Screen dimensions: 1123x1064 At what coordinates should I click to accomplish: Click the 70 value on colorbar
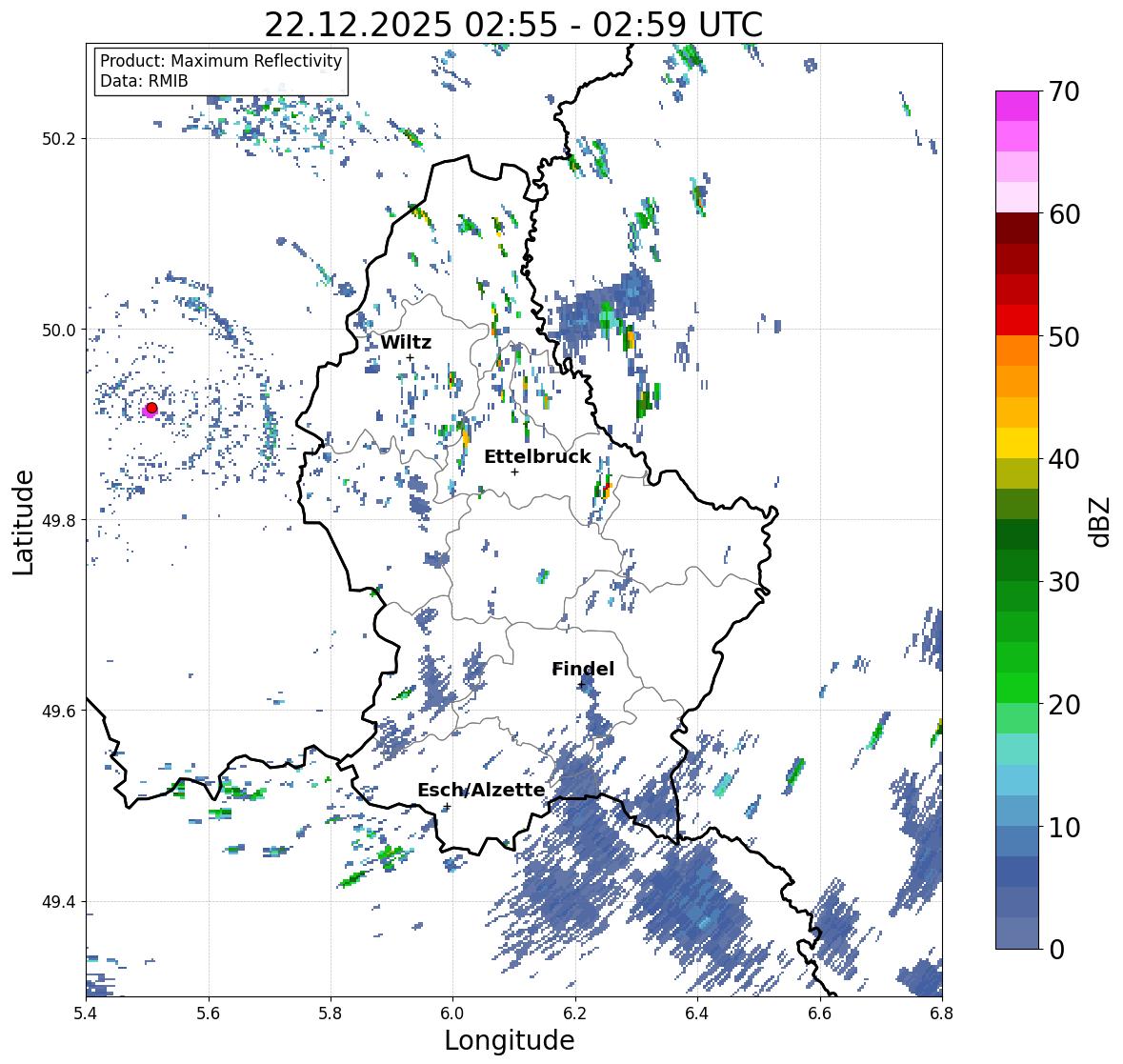[x=1064, y=91]
